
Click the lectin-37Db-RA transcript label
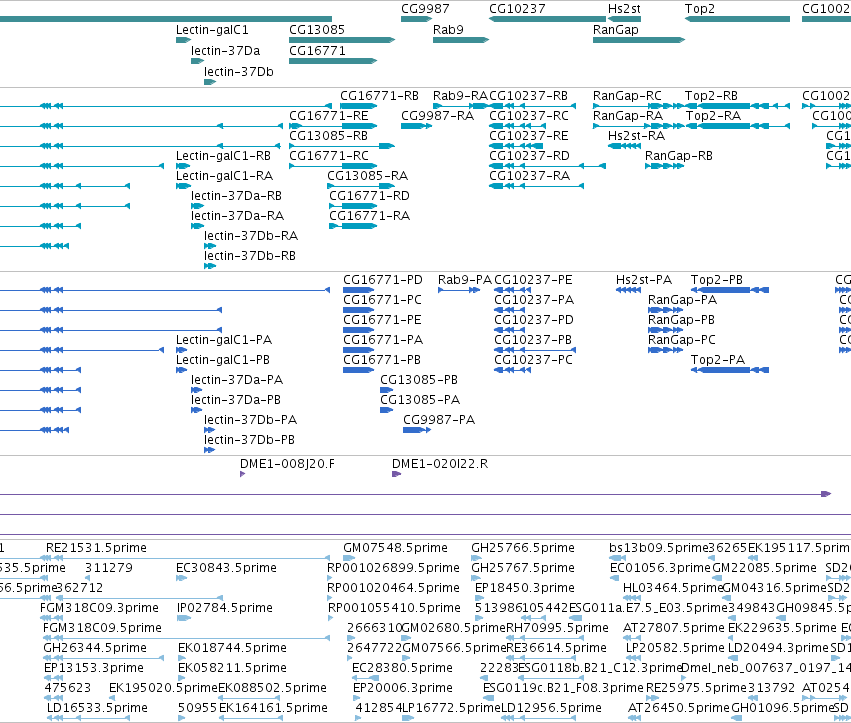pos(251,236)
